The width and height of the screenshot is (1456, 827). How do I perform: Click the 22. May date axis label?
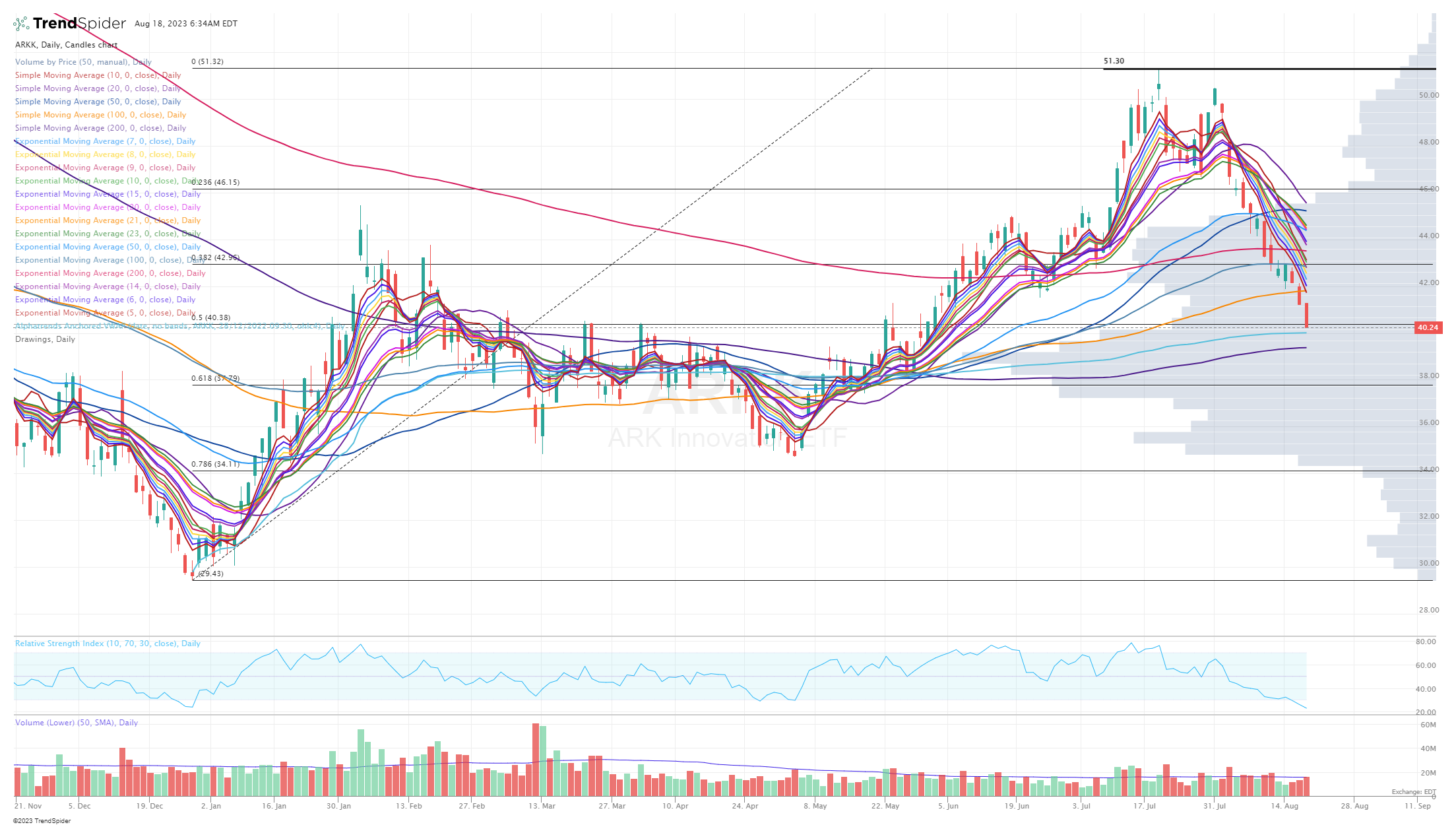(885, 806)
